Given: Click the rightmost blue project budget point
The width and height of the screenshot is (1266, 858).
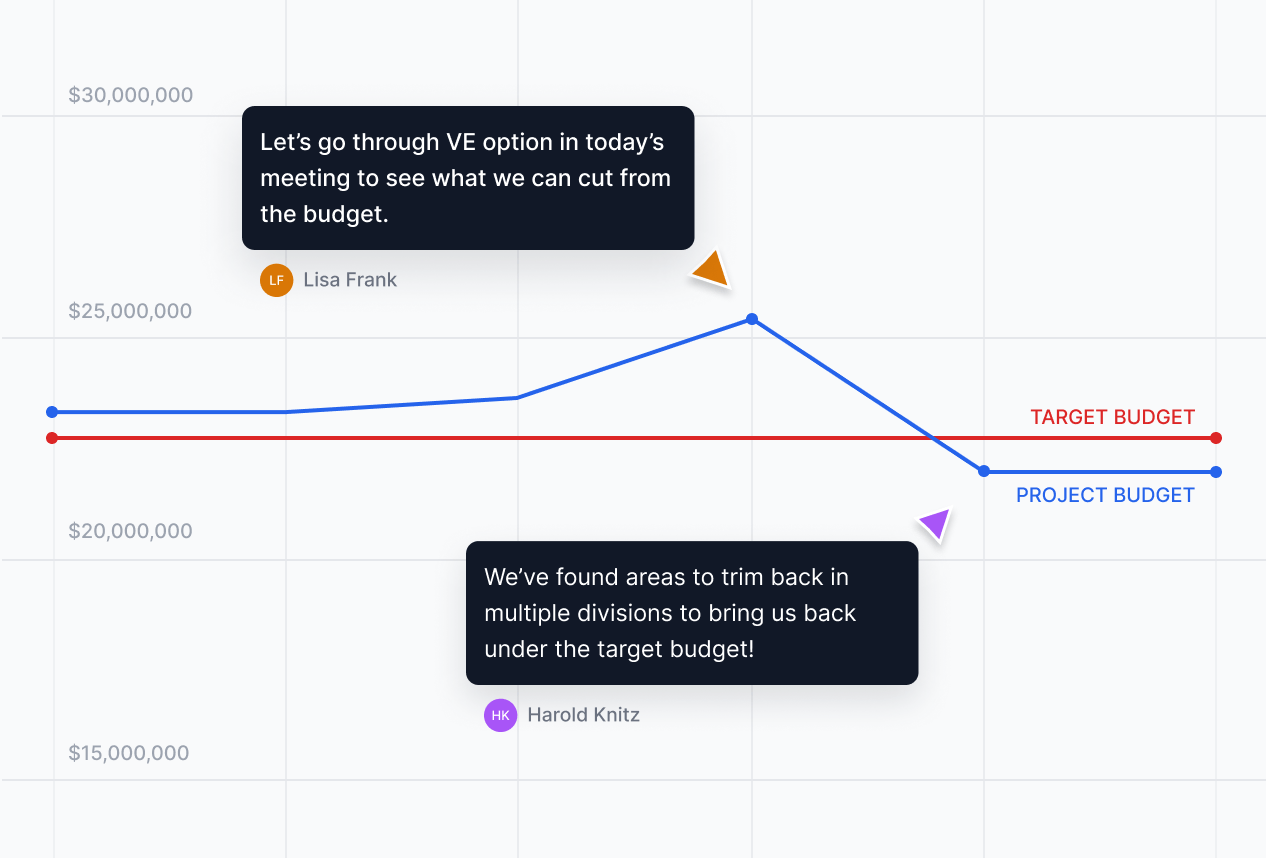Looking at the screenshot, I should [1216, 472].
